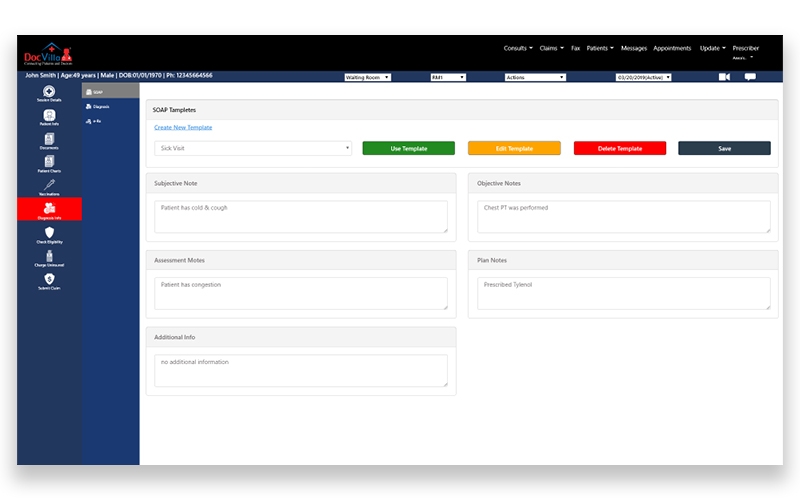This screenshot has height=500, width=800.
Task: Open the Consults menu
Action: point(518,48)
